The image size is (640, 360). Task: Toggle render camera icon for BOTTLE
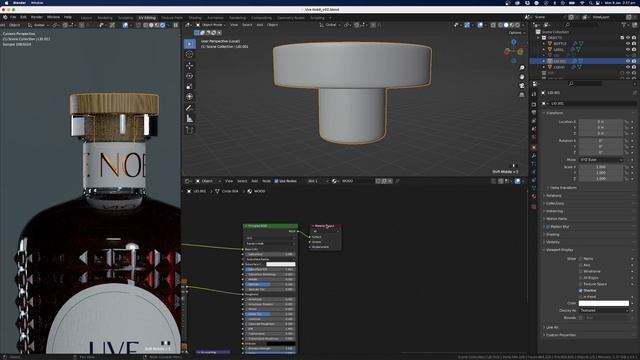click(x=634, y=43)
